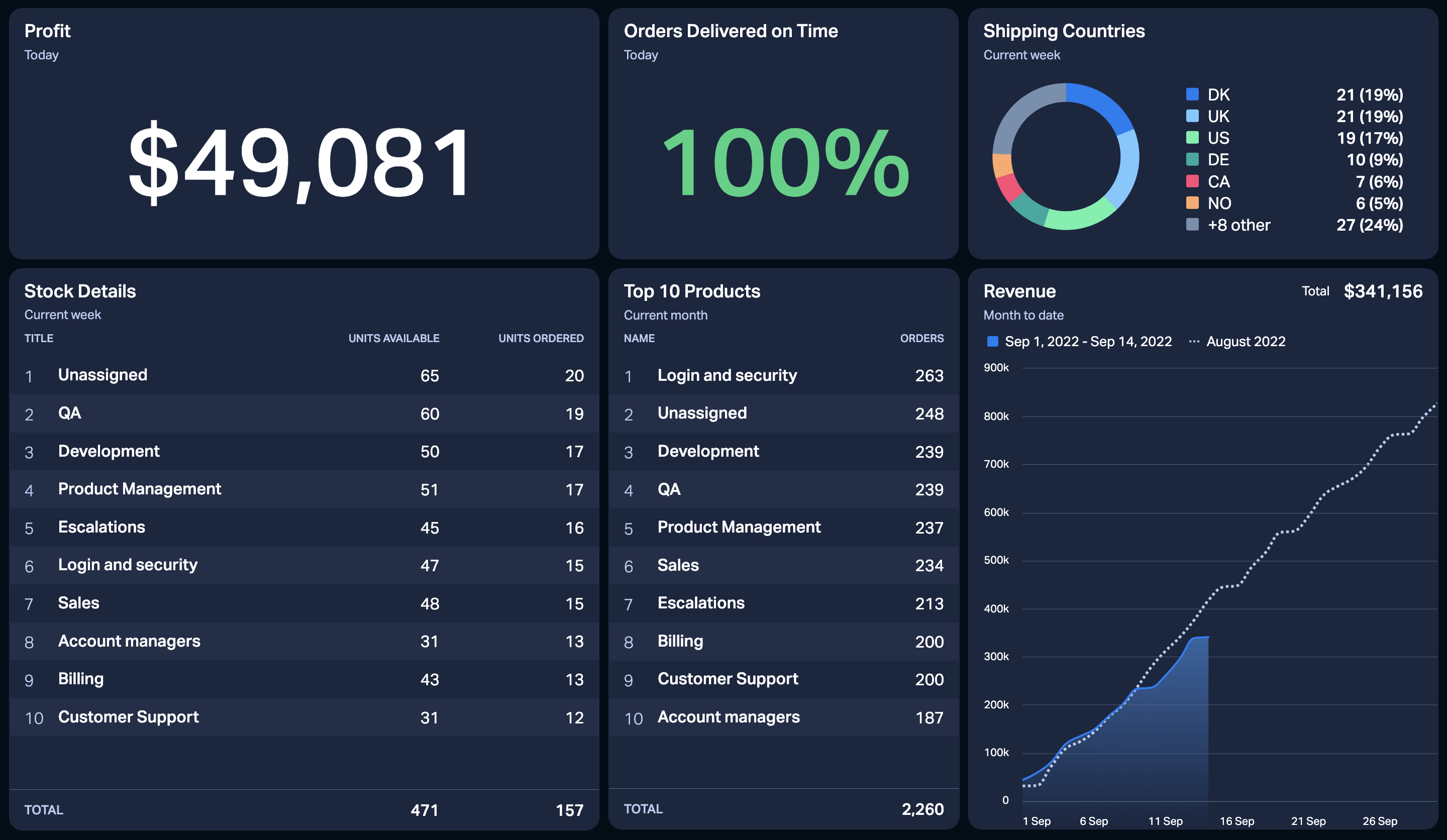Screen dimensions: 1447x840
Task: Click the DK blue legend swatch
Action: tap(1192, 94)
